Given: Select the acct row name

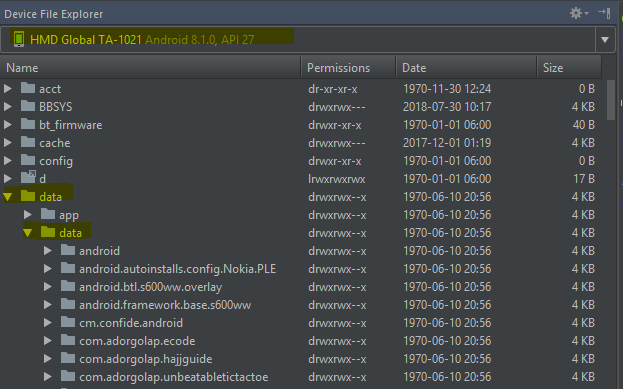Looking at the screenshot, I should [x=50, y=89].
